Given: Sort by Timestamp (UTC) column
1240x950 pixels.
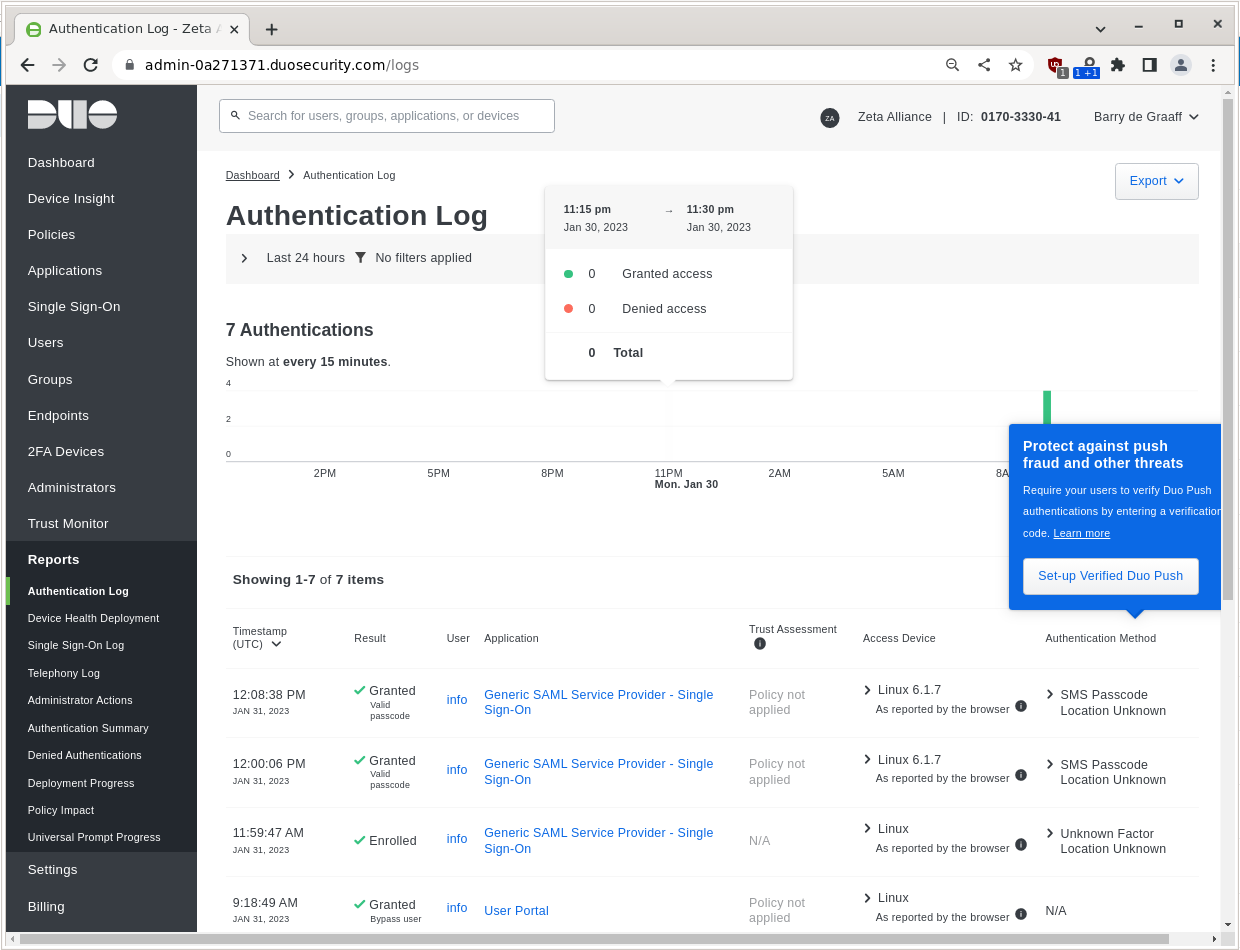Looking at the screenshot, I should 259,638.
